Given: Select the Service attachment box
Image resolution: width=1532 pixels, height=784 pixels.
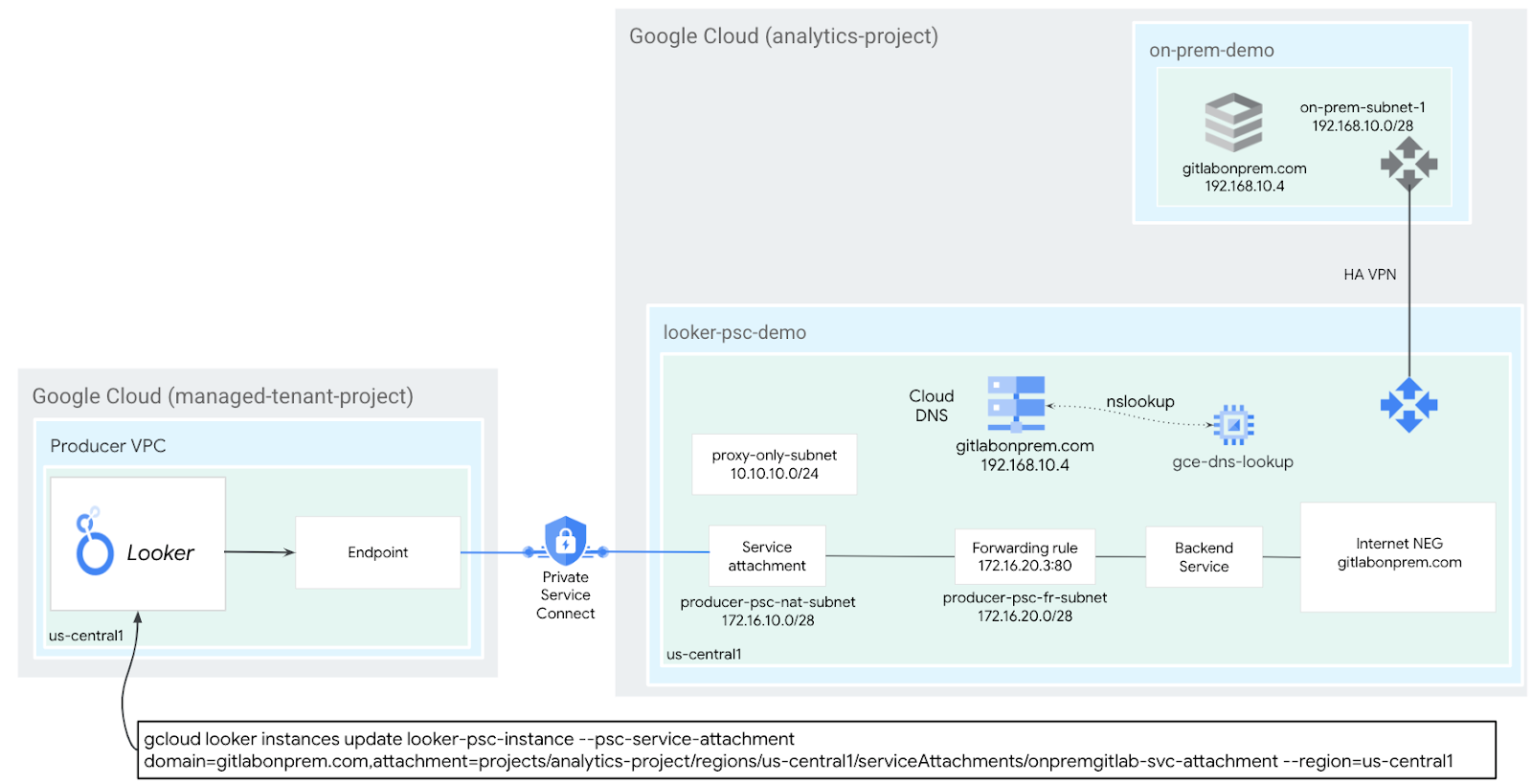Looking at the screenshot, I should click(x=767, y=556).
